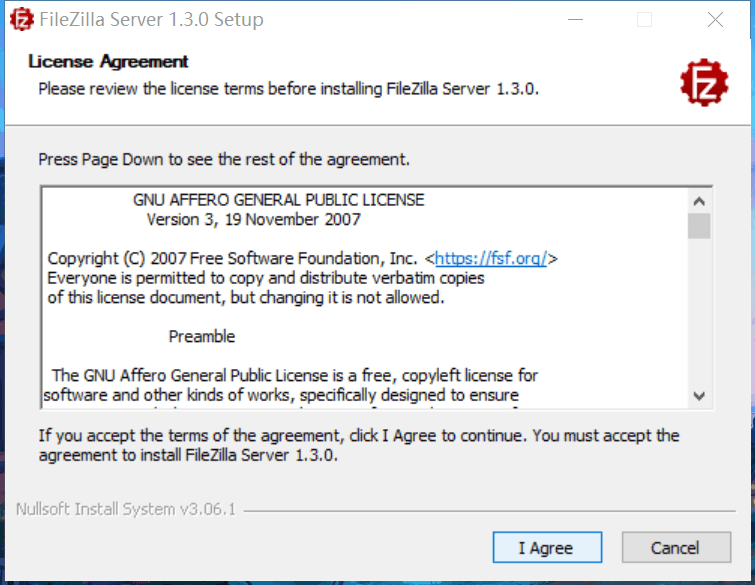Click the GNU AFFERO GENERAL PUBLIC LICENSE title line
This screenshot has height=585, width=755.
click(x=279, y=200)
